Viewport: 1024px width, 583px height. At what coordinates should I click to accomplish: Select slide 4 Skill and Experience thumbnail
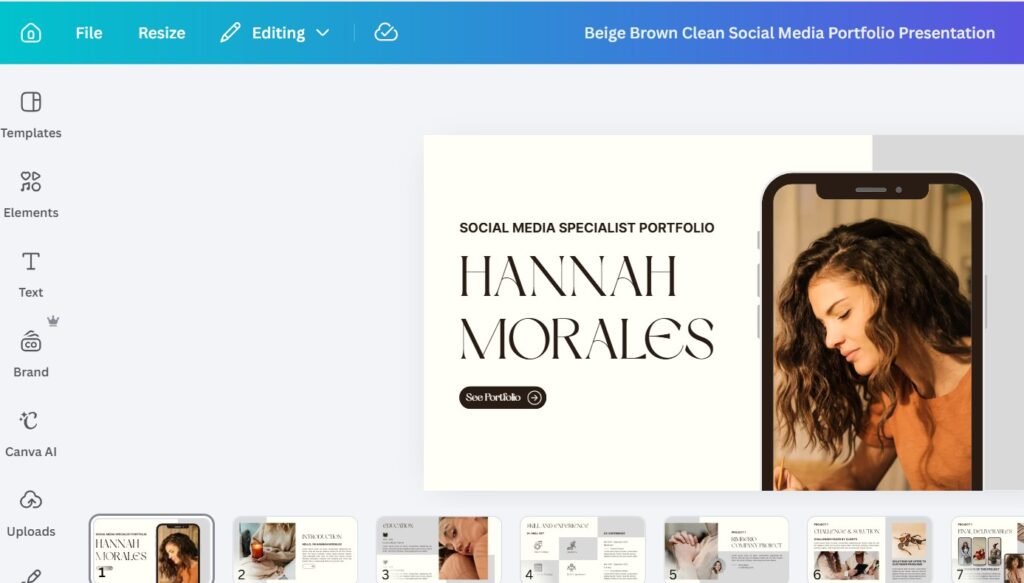[583, 549]
